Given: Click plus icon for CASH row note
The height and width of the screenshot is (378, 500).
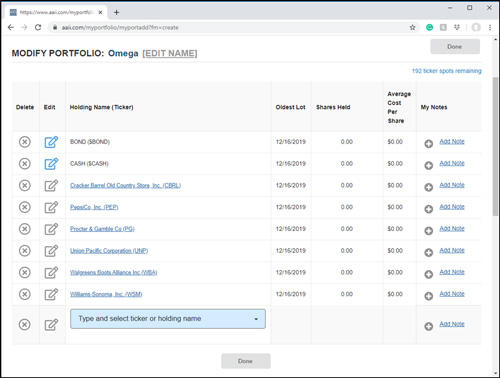Looking at the screenshot, I should 429,165.
